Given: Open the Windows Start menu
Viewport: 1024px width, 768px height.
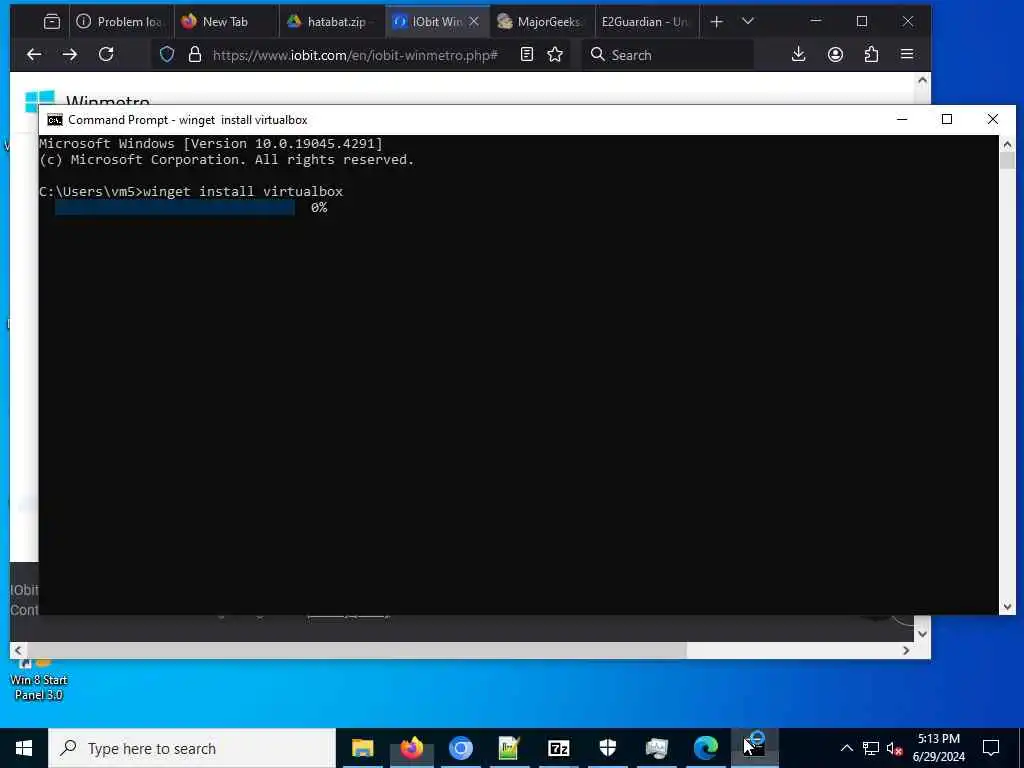Looking at the screenshot, I should [x=24, y=748].
